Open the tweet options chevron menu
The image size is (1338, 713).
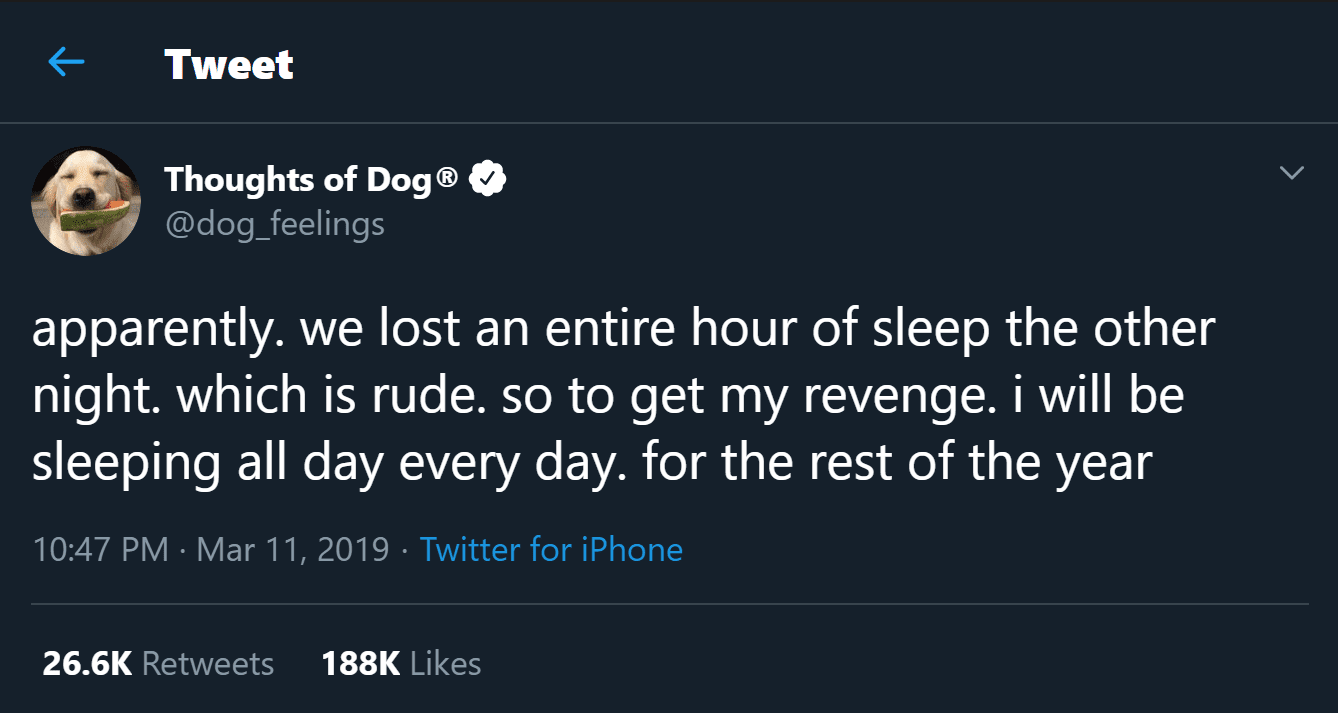point(1292,174)
